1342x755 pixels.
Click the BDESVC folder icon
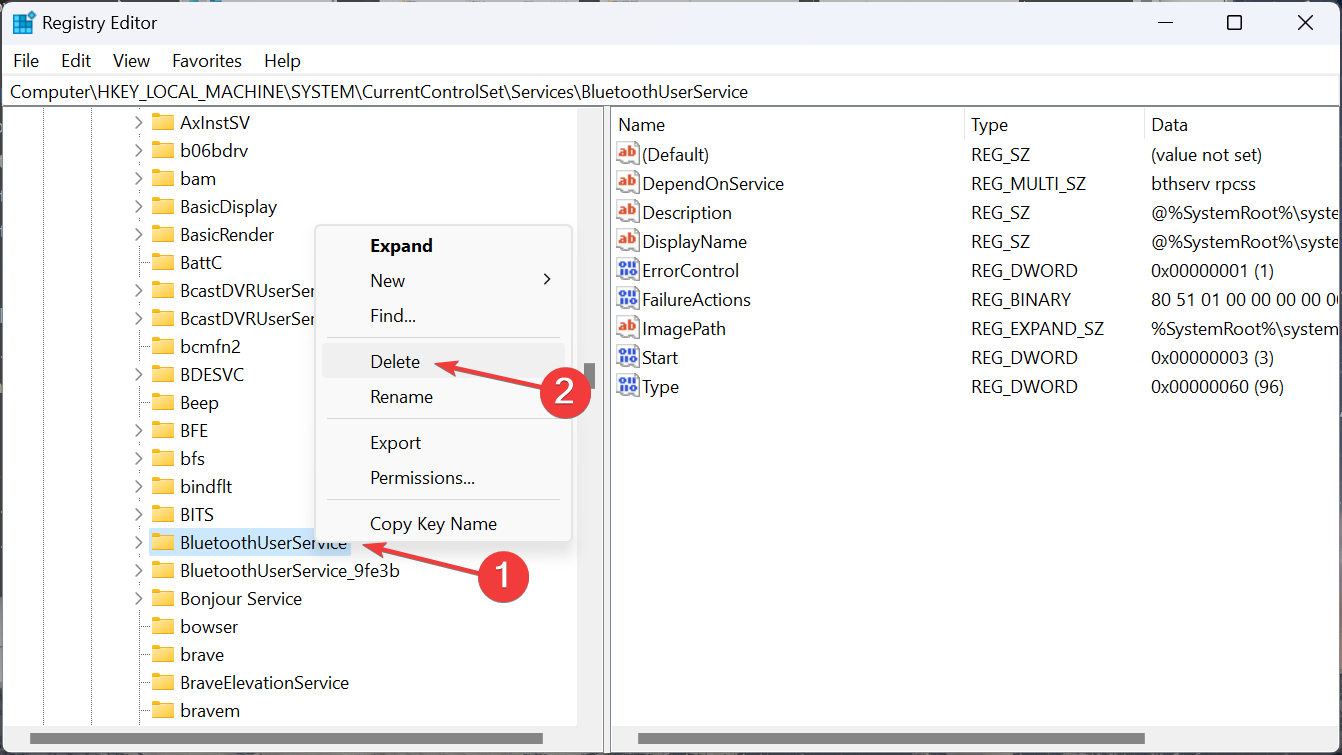163,375
